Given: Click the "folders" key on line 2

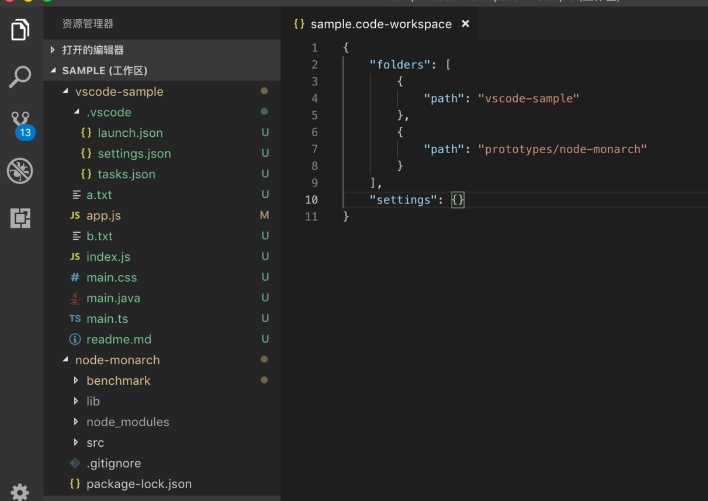Looking at the screenshot, I should [400, 65].
